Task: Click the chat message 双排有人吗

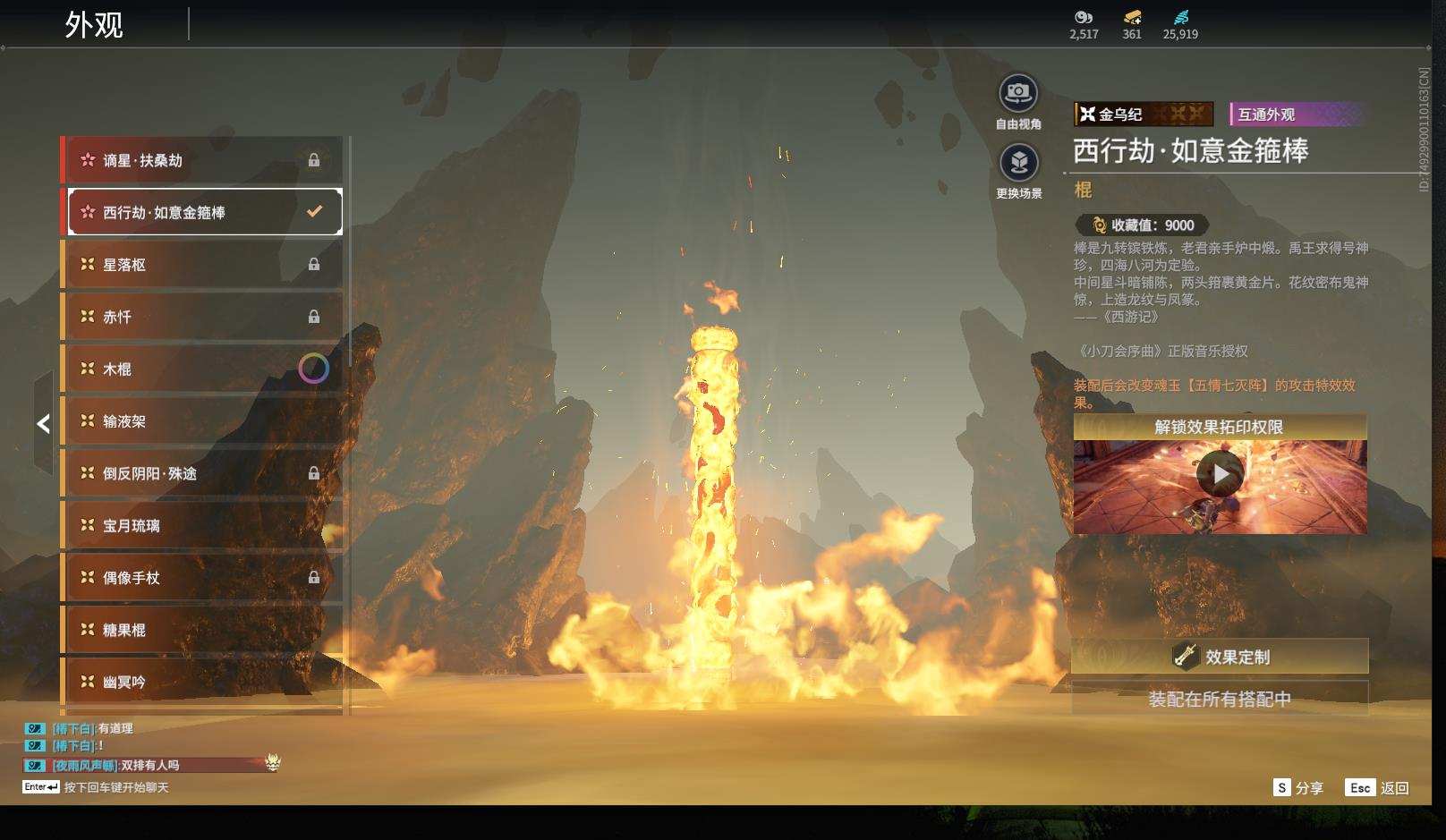Action: pos(150,765)
